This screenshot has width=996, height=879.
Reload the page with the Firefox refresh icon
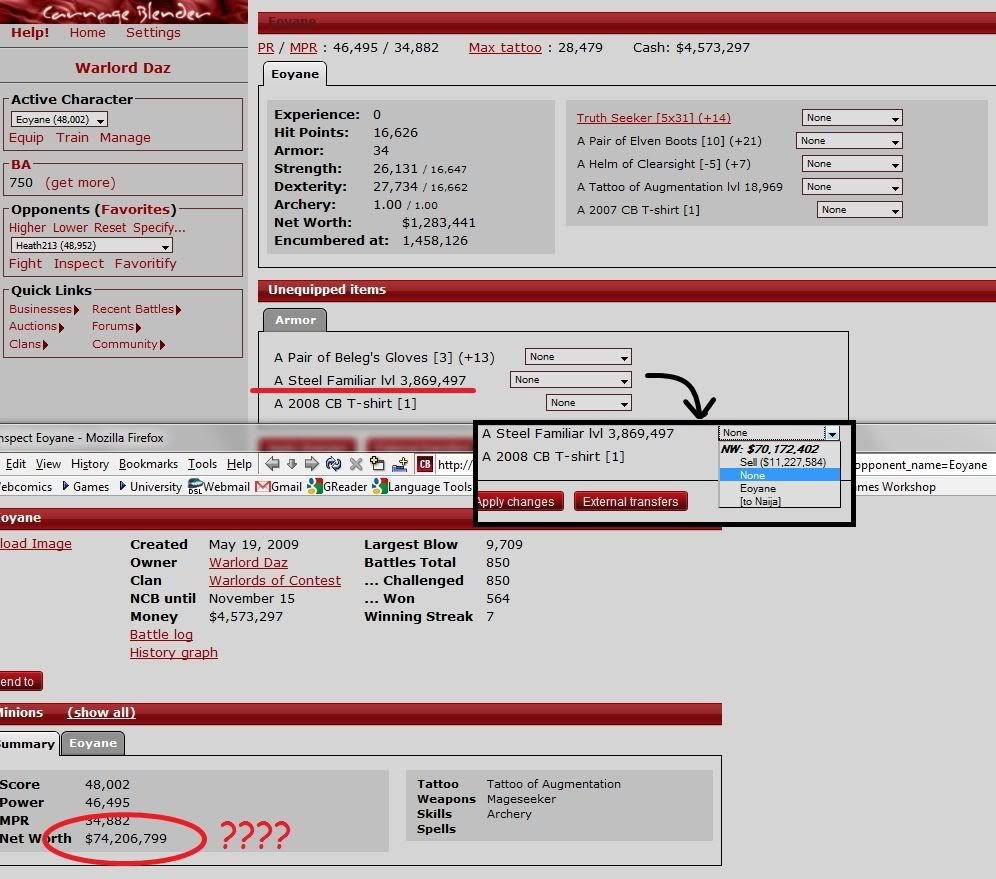point(333,464)
